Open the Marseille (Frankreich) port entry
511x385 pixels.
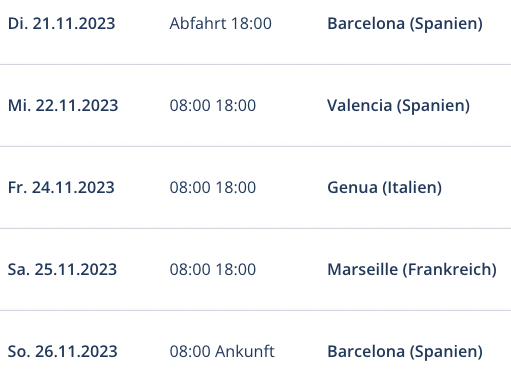point(412,270)
